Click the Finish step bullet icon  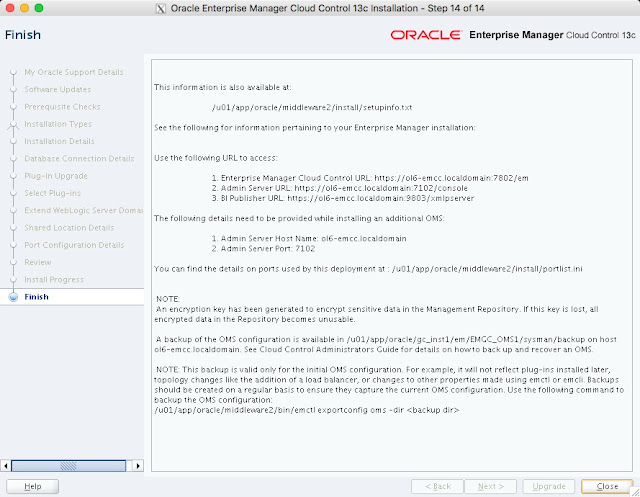[x=13, y=297]
